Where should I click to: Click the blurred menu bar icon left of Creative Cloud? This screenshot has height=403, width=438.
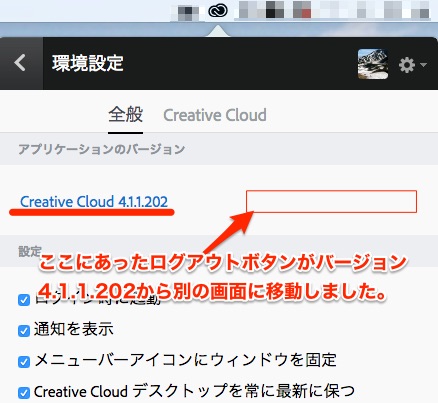(x=188, y=13)
